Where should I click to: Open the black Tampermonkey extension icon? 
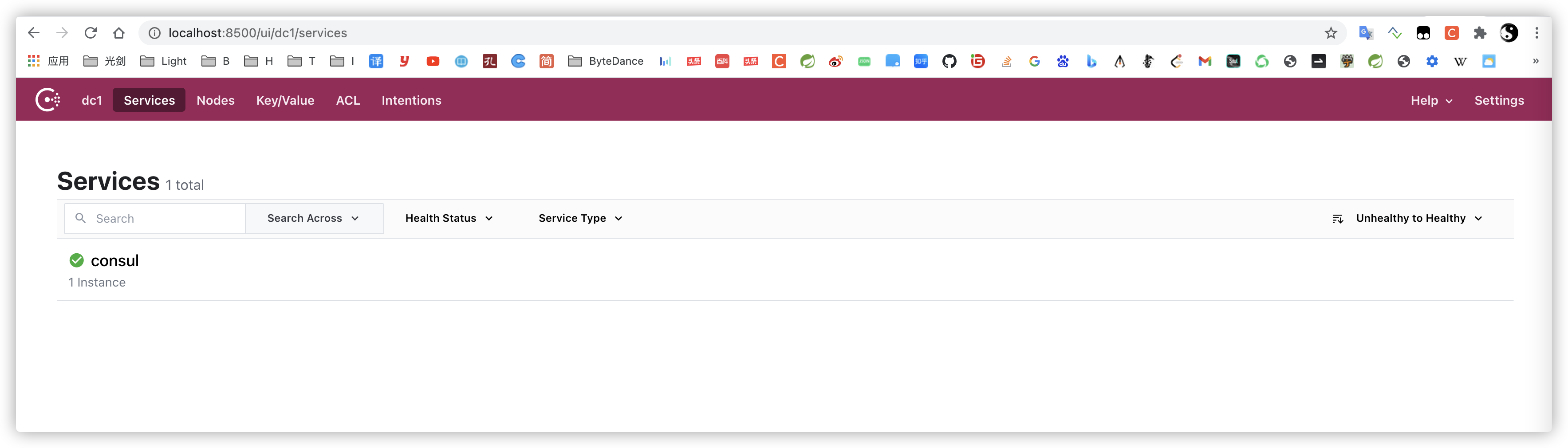[1423, 33]
